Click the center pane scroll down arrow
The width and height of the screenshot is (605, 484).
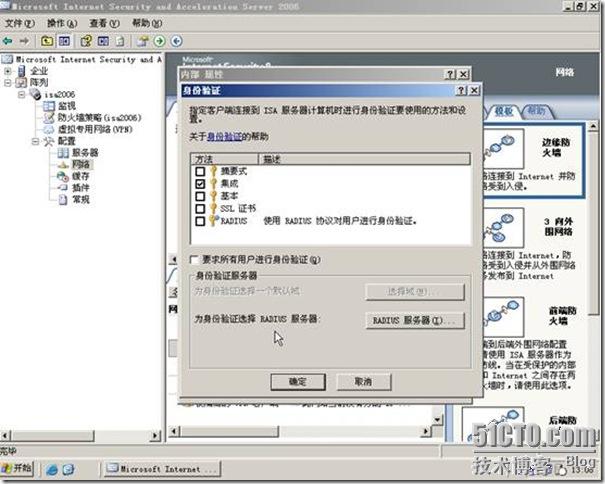click(x=437, y=419)
